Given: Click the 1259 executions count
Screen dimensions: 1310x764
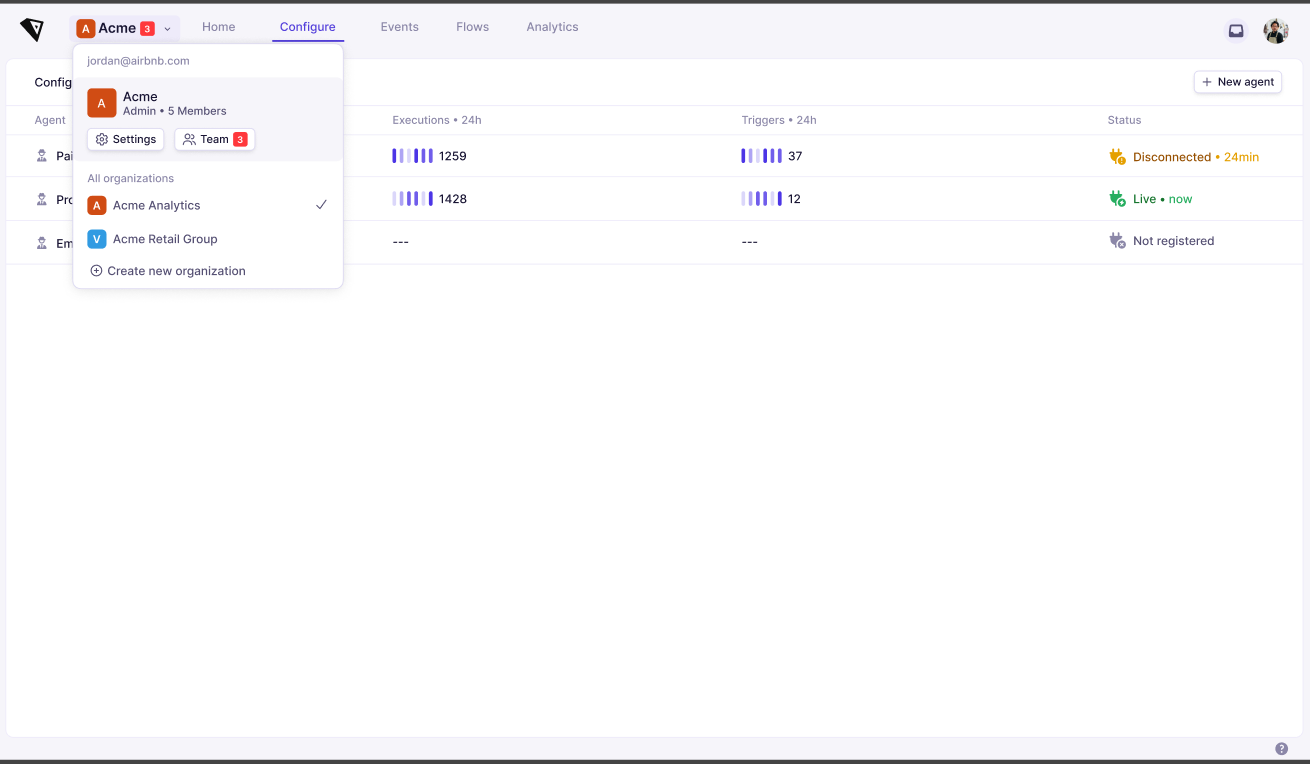Looking at the screenshot, I should point(453,156).
